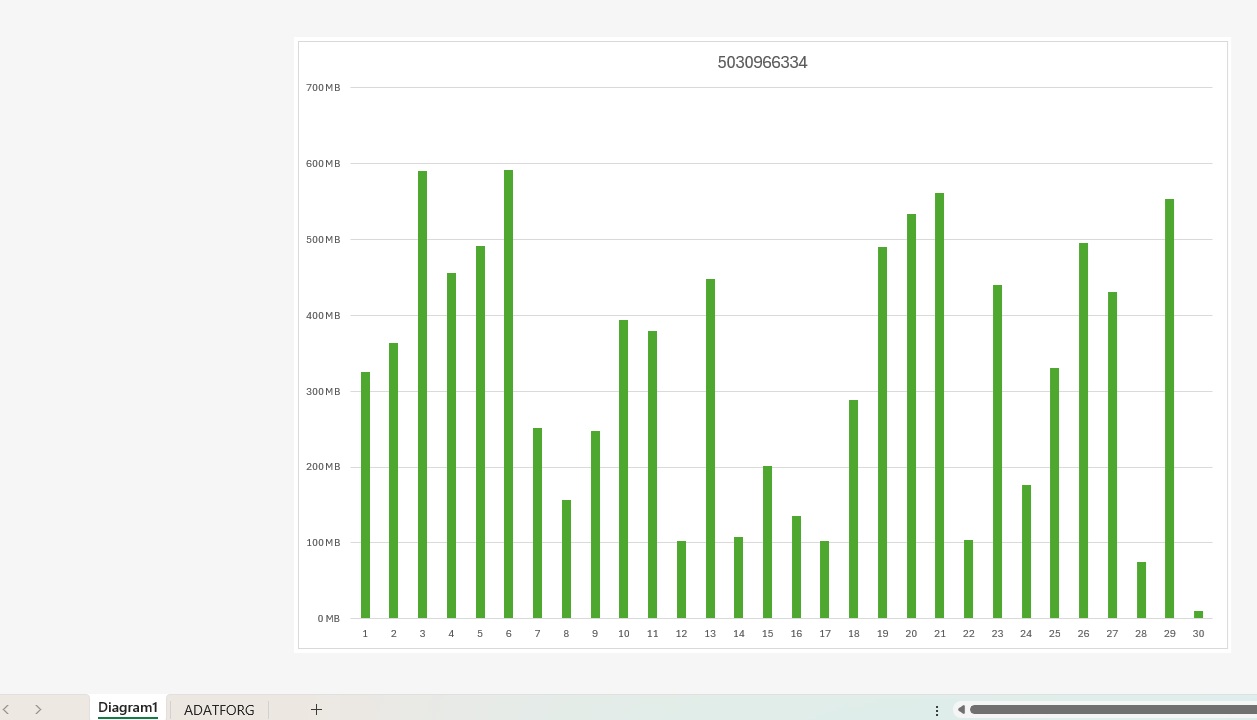Select the bar for category 10

point(623,468)
